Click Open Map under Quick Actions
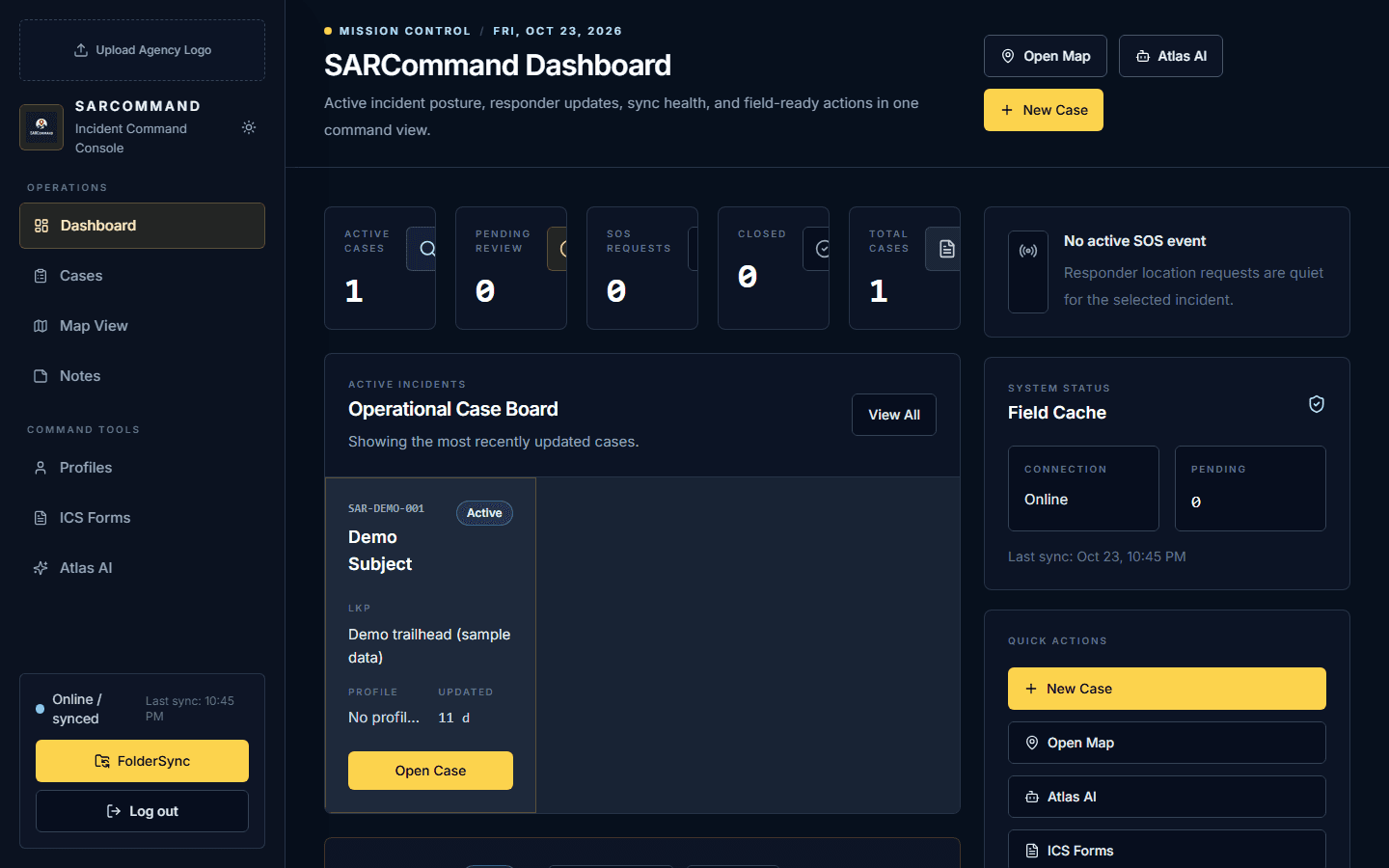 click(1167, 743)
